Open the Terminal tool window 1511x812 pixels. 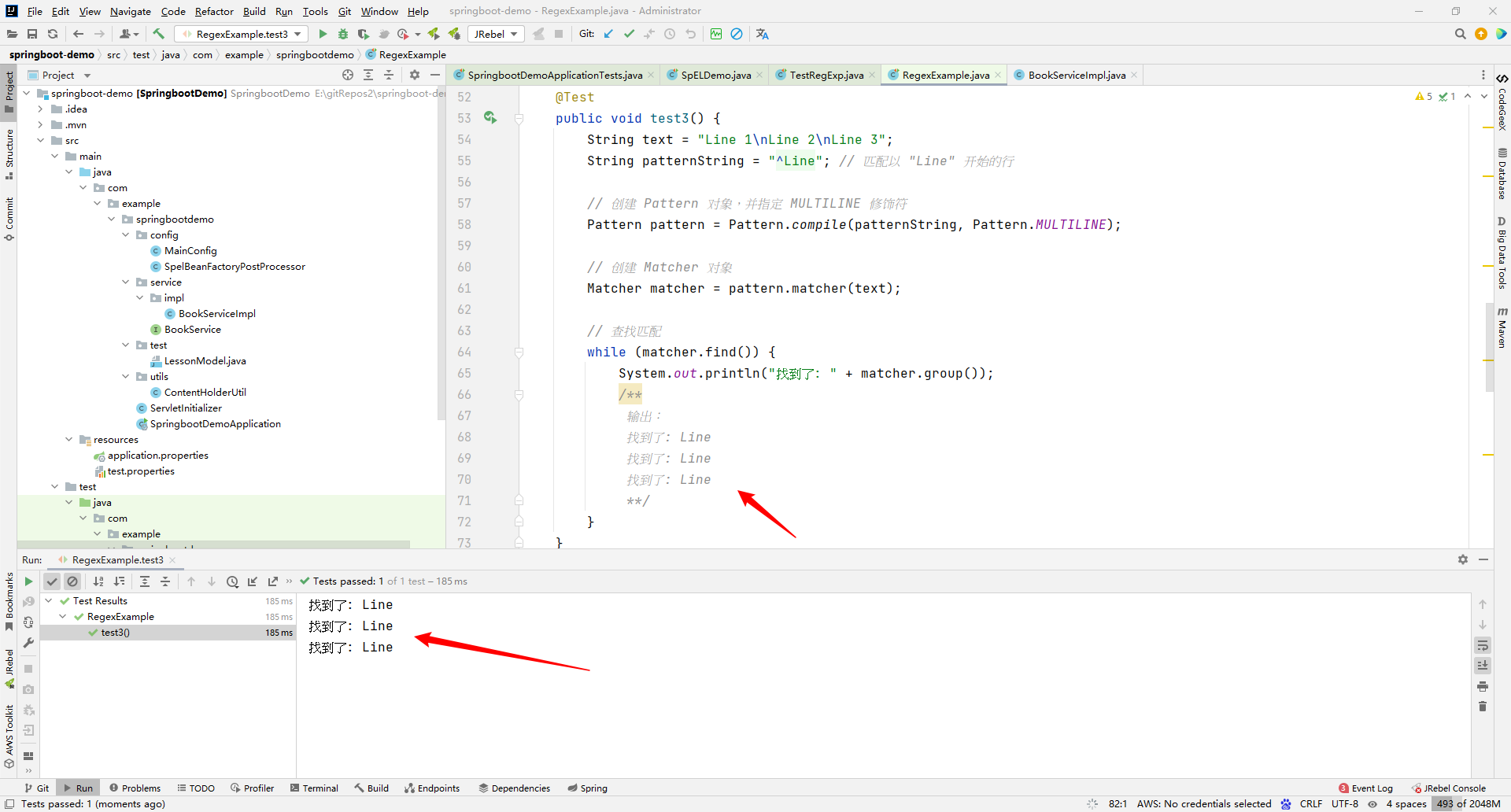pyautogui.click(x=314, y=788)
